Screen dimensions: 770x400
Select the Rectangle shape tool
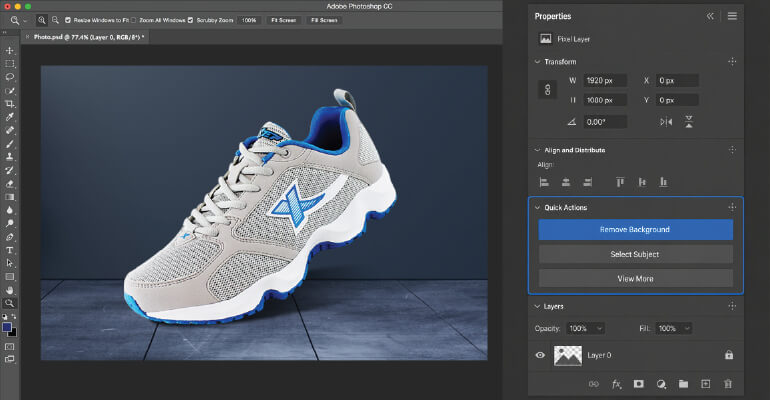click(x=9, y=277)
